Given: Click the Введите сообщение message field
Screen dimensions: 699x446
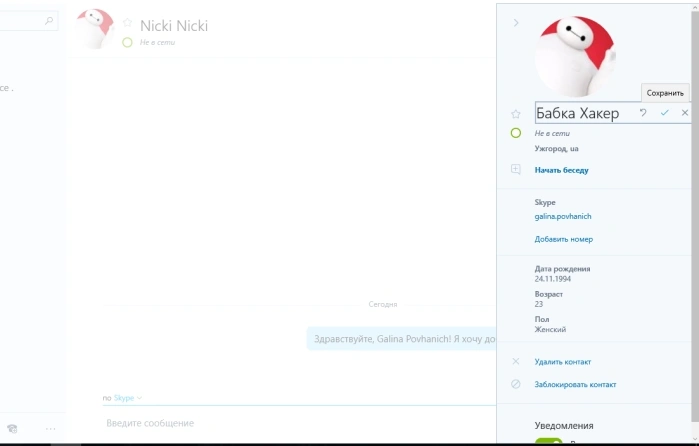Looking at the screenshot, I should pos(299,423).
